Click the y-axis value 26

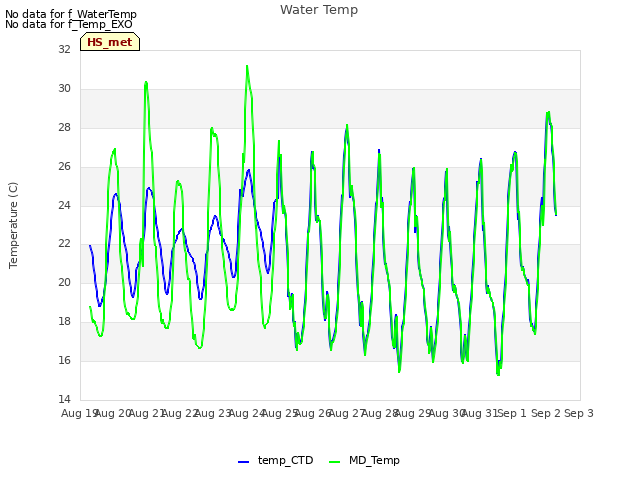click(64, 166)
